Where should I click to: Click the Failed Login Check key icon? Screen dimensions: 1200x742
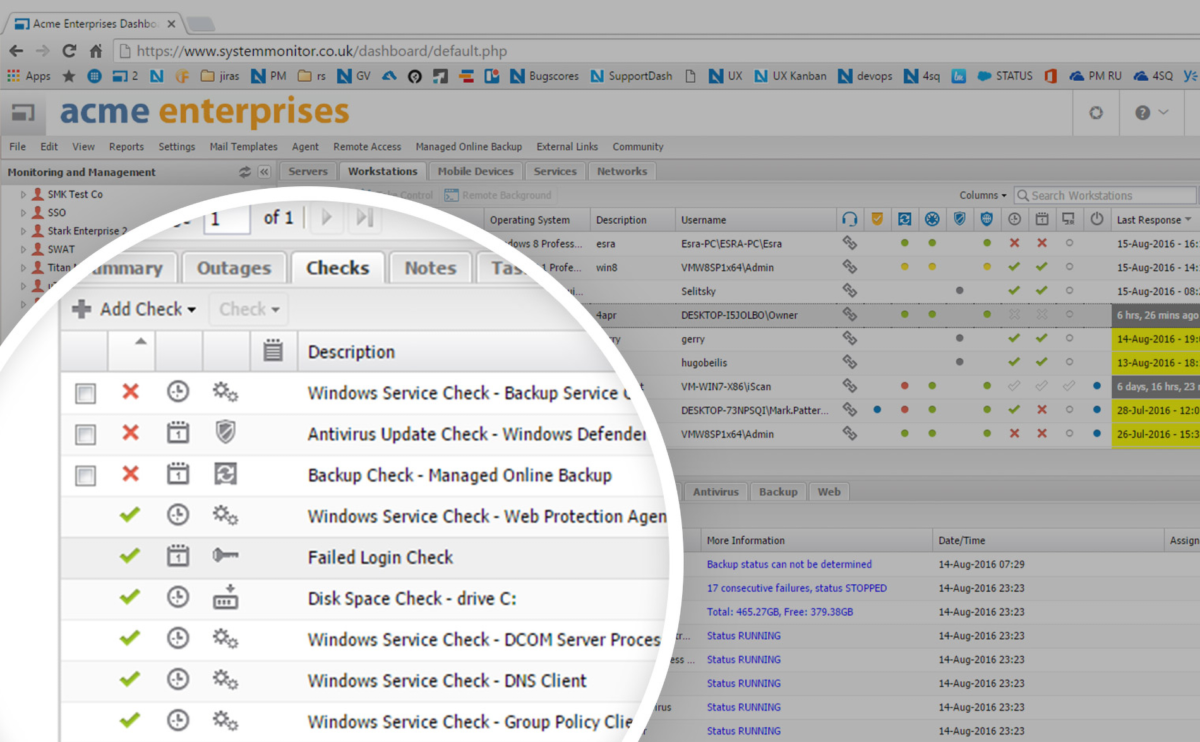pos(226,556)
